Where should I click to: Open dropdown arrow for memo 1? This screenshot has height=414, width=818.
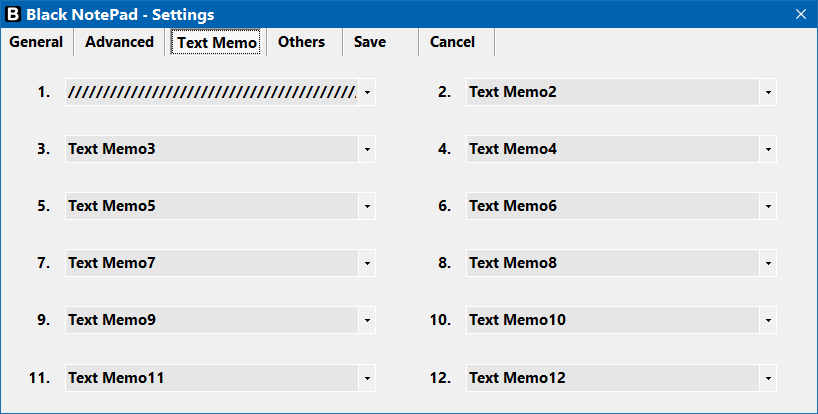coord(367,92)
